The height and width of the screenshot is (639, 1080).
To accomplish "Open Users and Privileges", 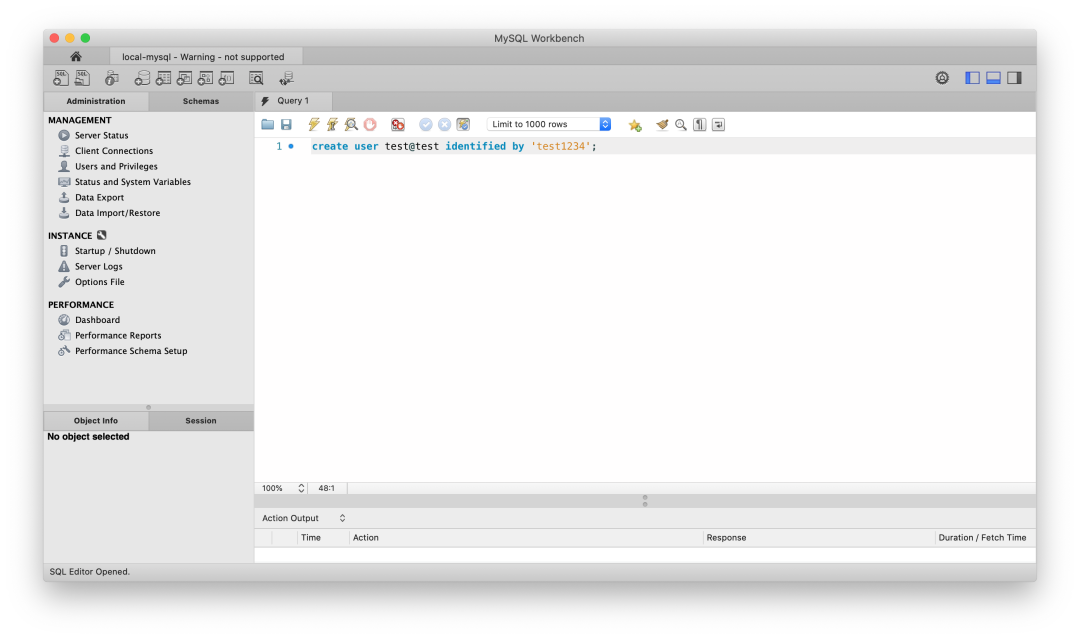I will [x=116, y=167].
